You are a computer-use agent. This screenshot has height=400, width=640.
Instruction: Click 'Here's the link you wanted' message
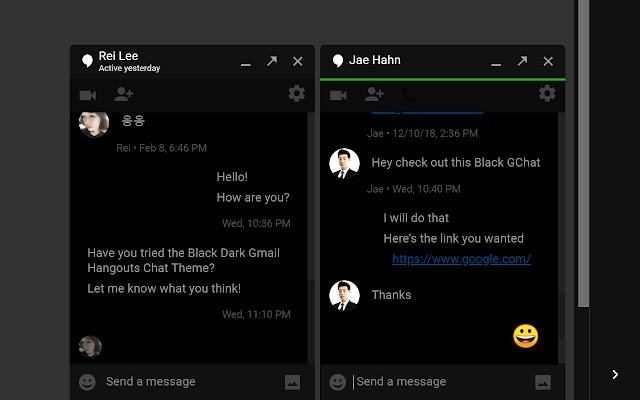(x=453, y=238)
